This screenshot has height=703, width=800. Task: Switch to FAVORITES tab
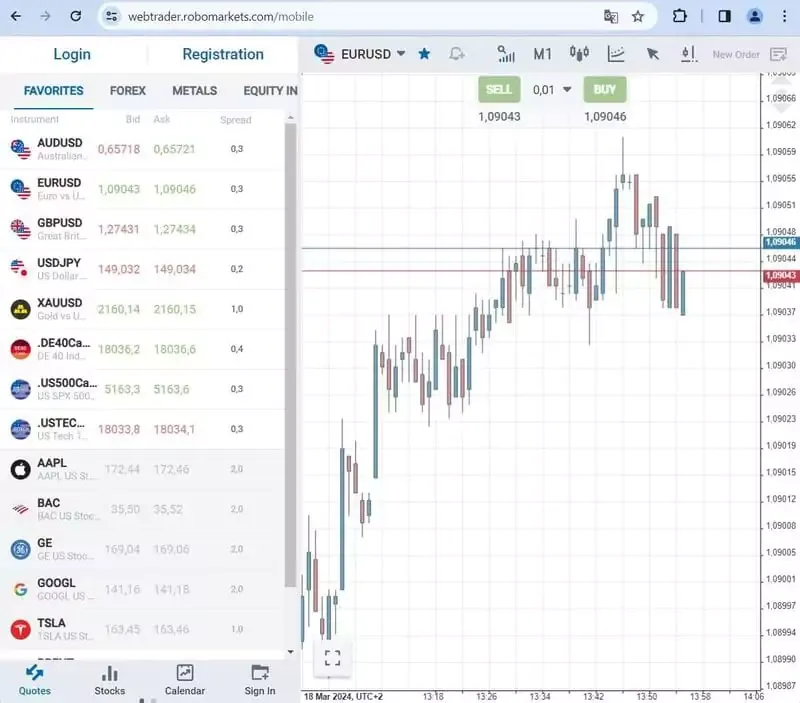(54, 91)
